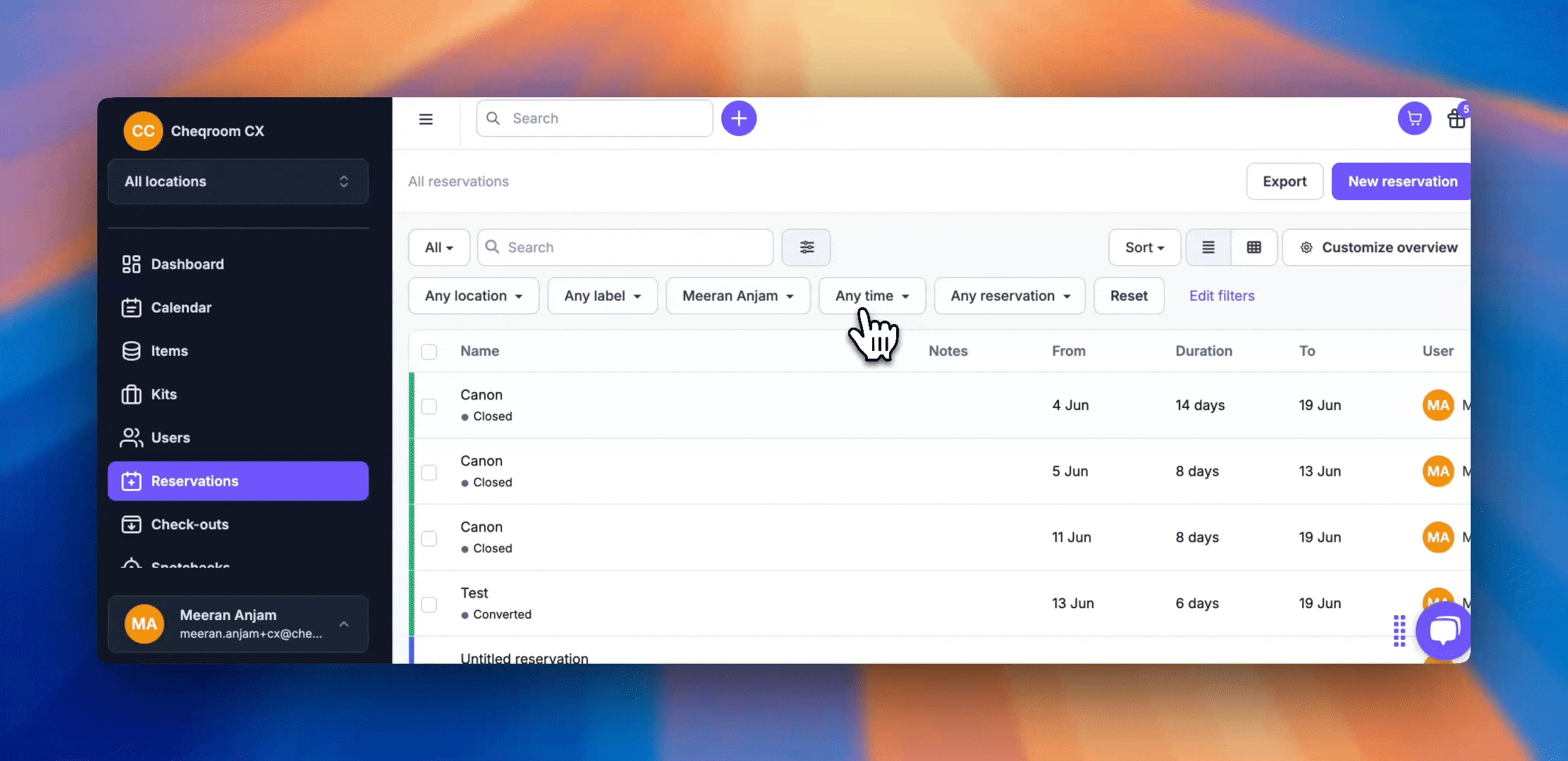This screenshot has width=1568, height=761.
Task: Click the filter sliders icon button
Action: 806,247
